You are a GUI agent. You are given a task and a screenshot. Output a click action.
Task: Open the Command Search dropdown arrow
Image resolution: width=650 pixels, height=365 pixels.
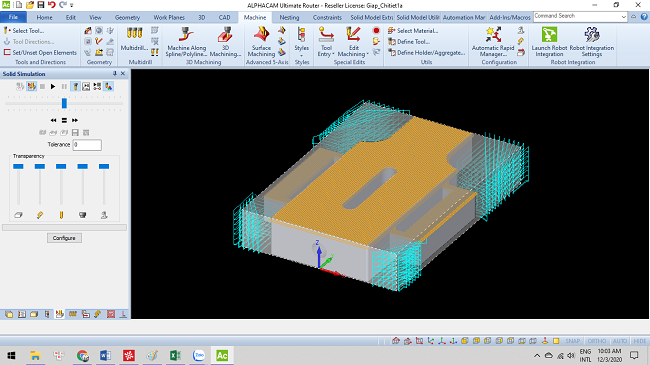623,17
